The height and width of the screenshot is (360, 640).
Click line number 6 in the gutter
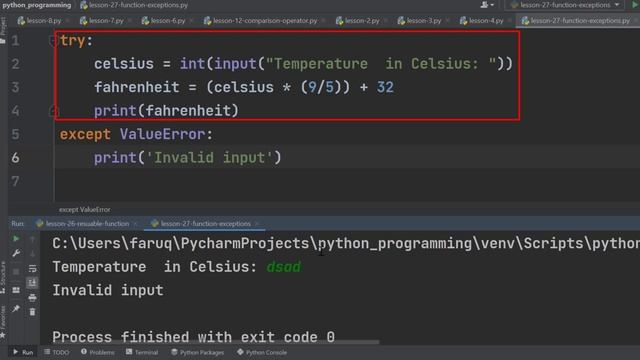16,158
